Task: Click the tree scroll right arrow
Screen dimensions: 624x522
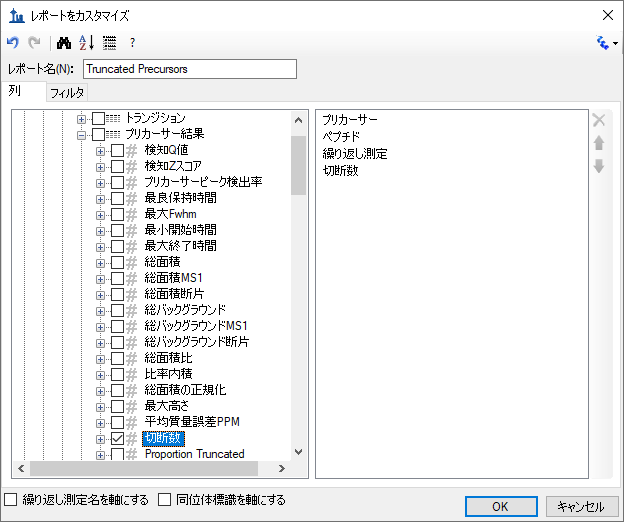Action: click(x=281, y=469)
